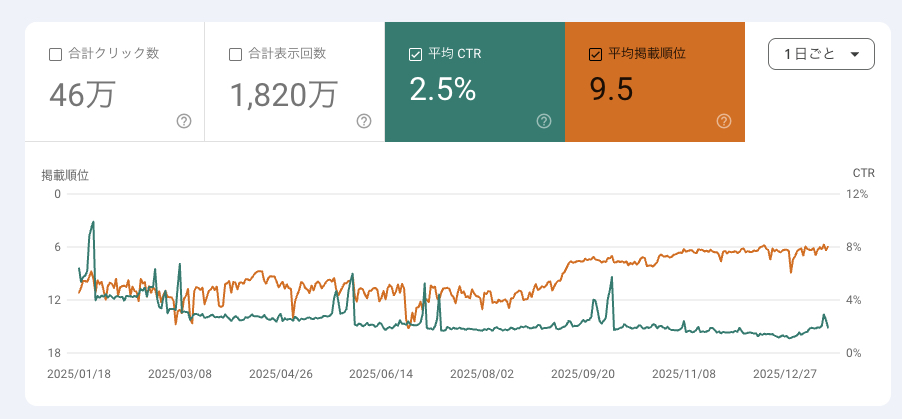Screen dimensions: 902x419
Task: Click the 平均 CTR label text
Action: click(454, 54)
